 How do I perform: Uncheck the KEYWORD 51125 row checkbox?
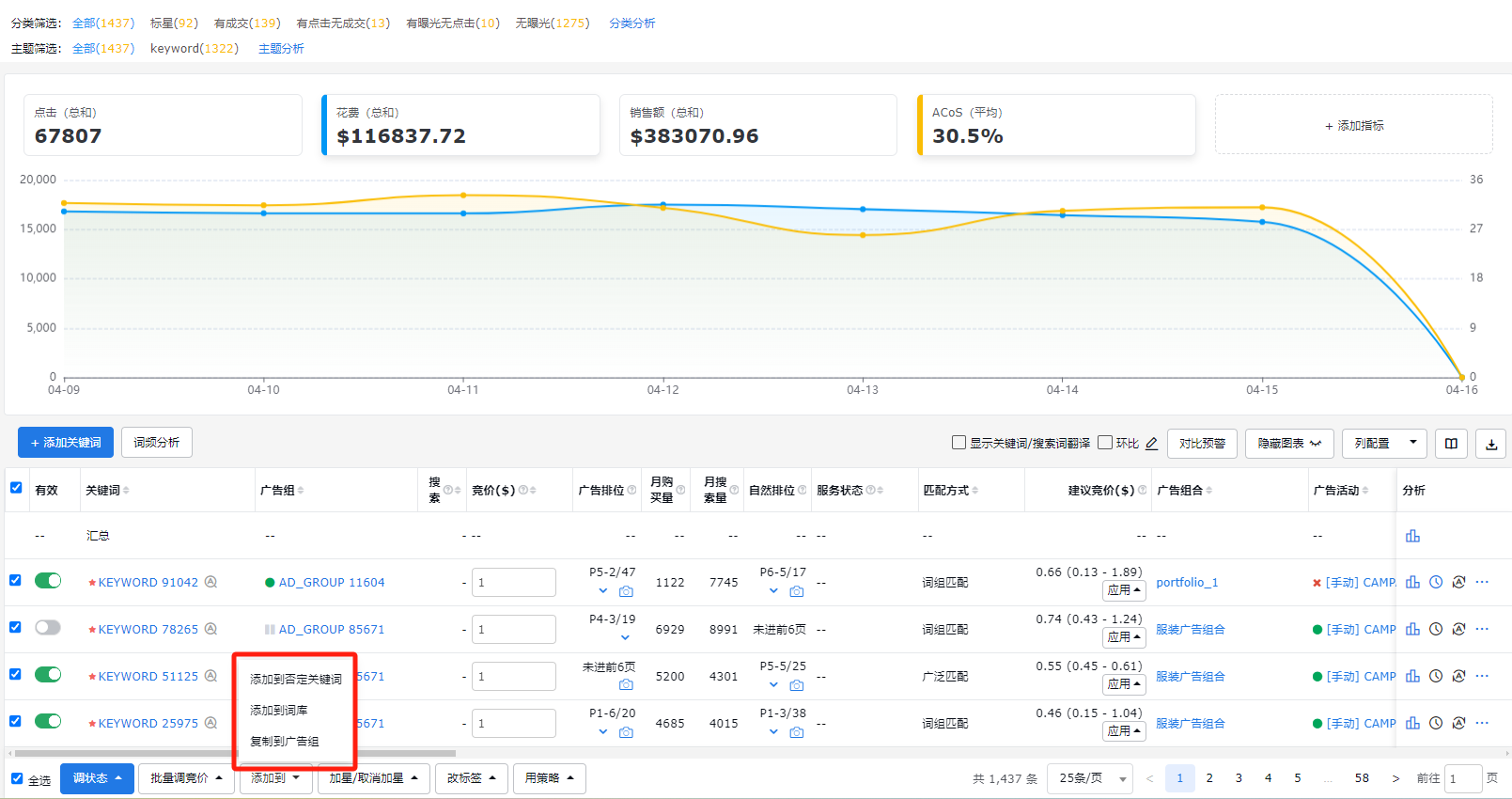pyautogui.click(x=15, y=674)
